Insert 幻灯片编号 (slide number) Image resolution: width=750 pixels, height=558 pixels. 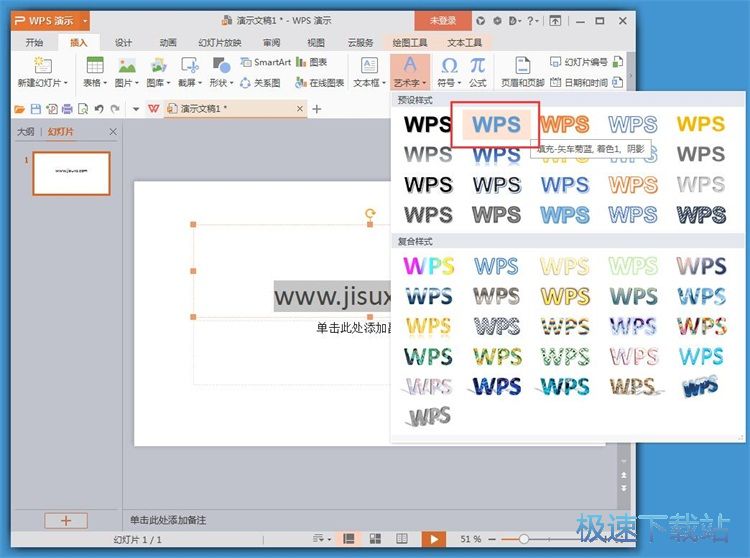[x=579, y=62]
